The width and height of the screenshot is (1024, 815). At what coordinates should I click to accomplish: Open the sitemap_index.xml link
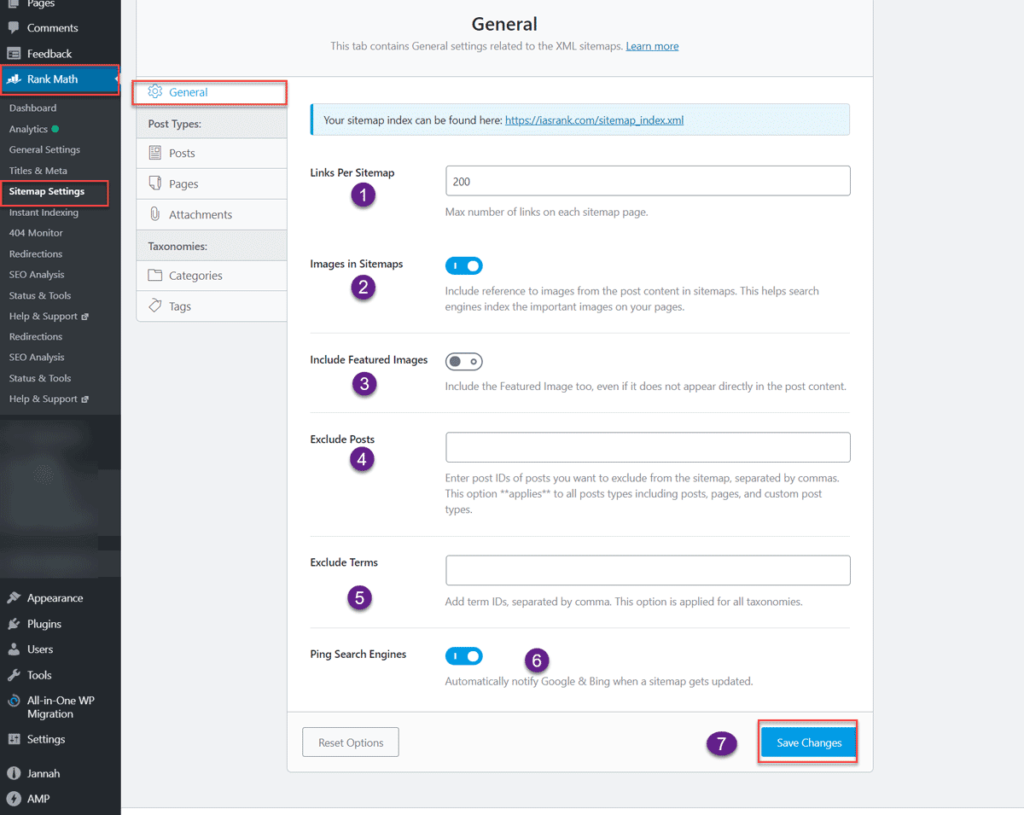[x=594, y=120]
